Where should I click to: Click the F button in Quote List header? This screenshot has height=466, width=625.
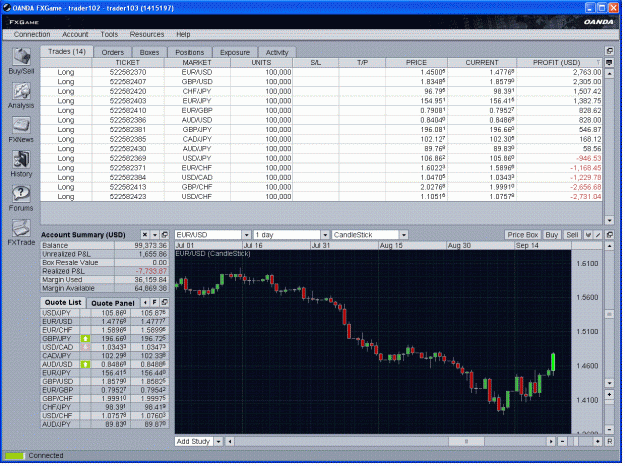155,303
